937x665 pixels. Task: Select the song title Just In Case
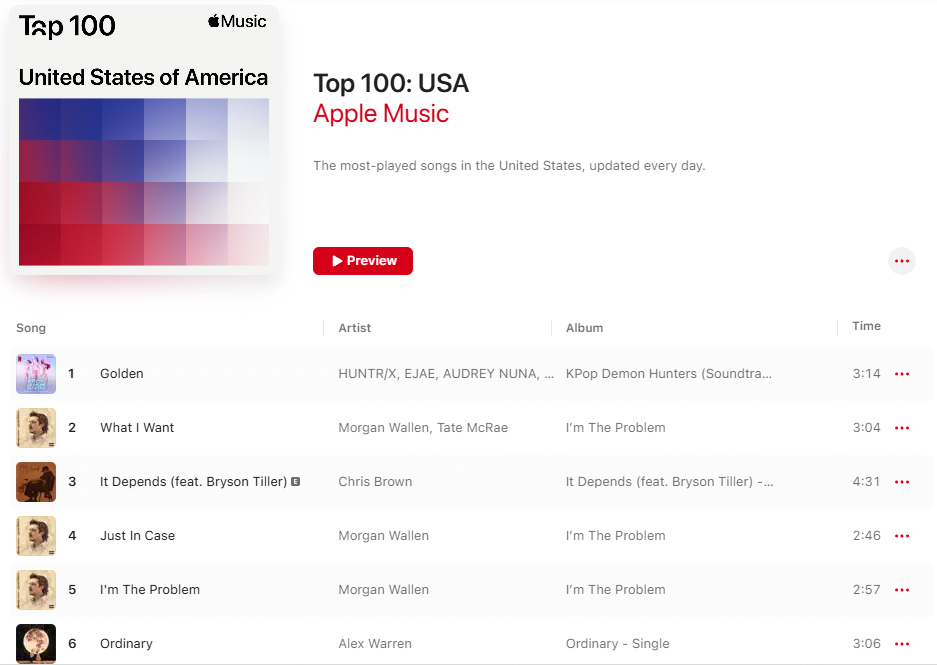137,536
